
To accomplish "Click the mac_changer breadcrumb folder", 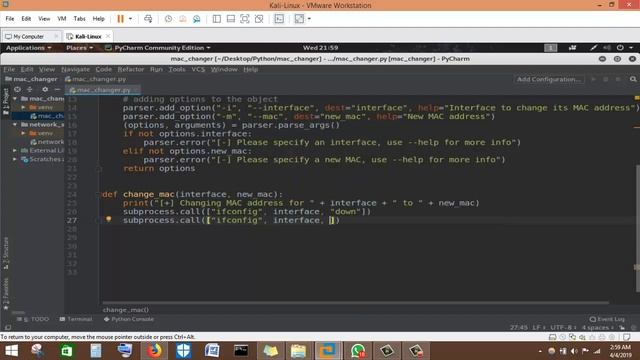I will coord(31,79).
